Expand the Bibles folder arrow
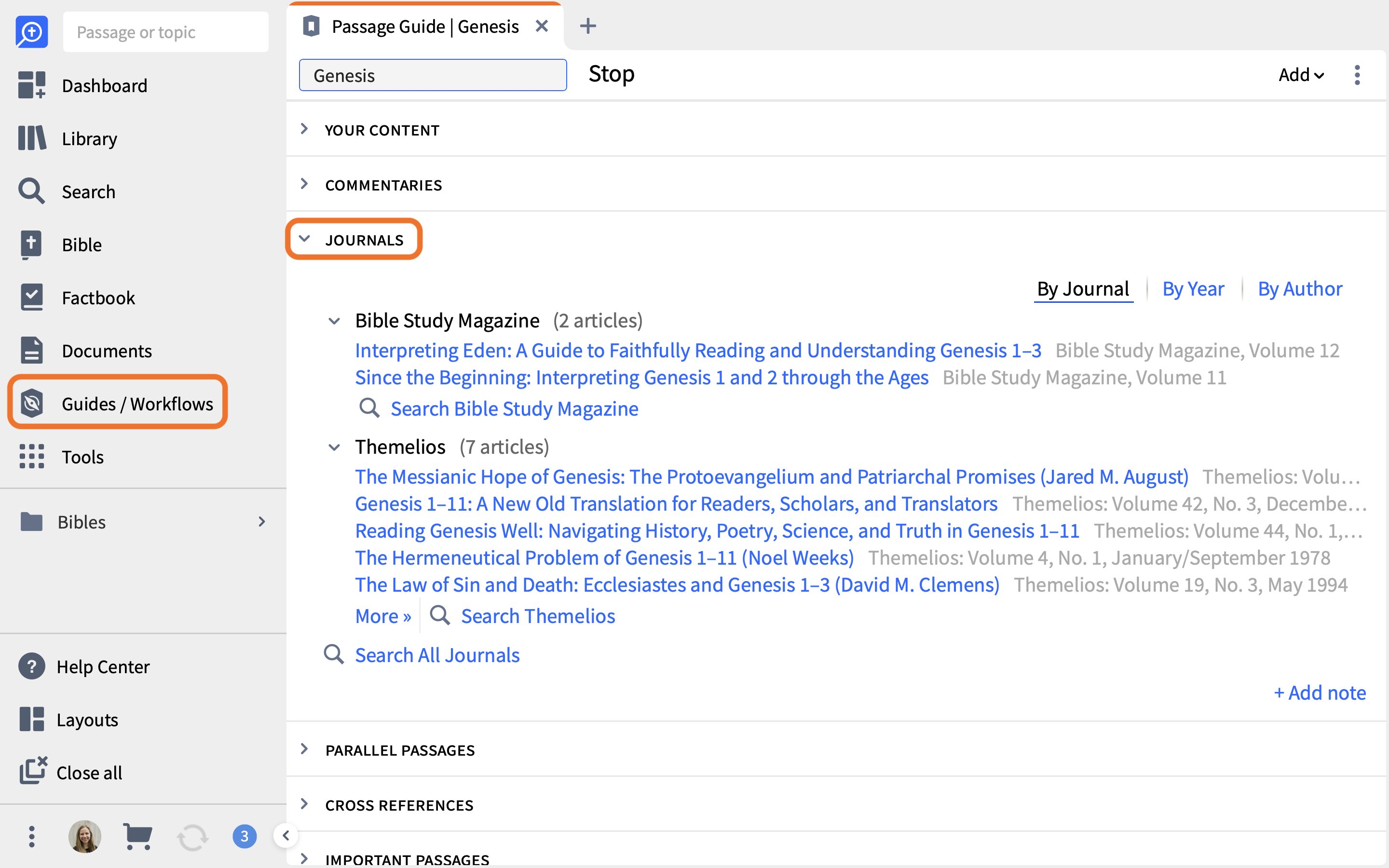1389x868 pixels. click(262, 521)
